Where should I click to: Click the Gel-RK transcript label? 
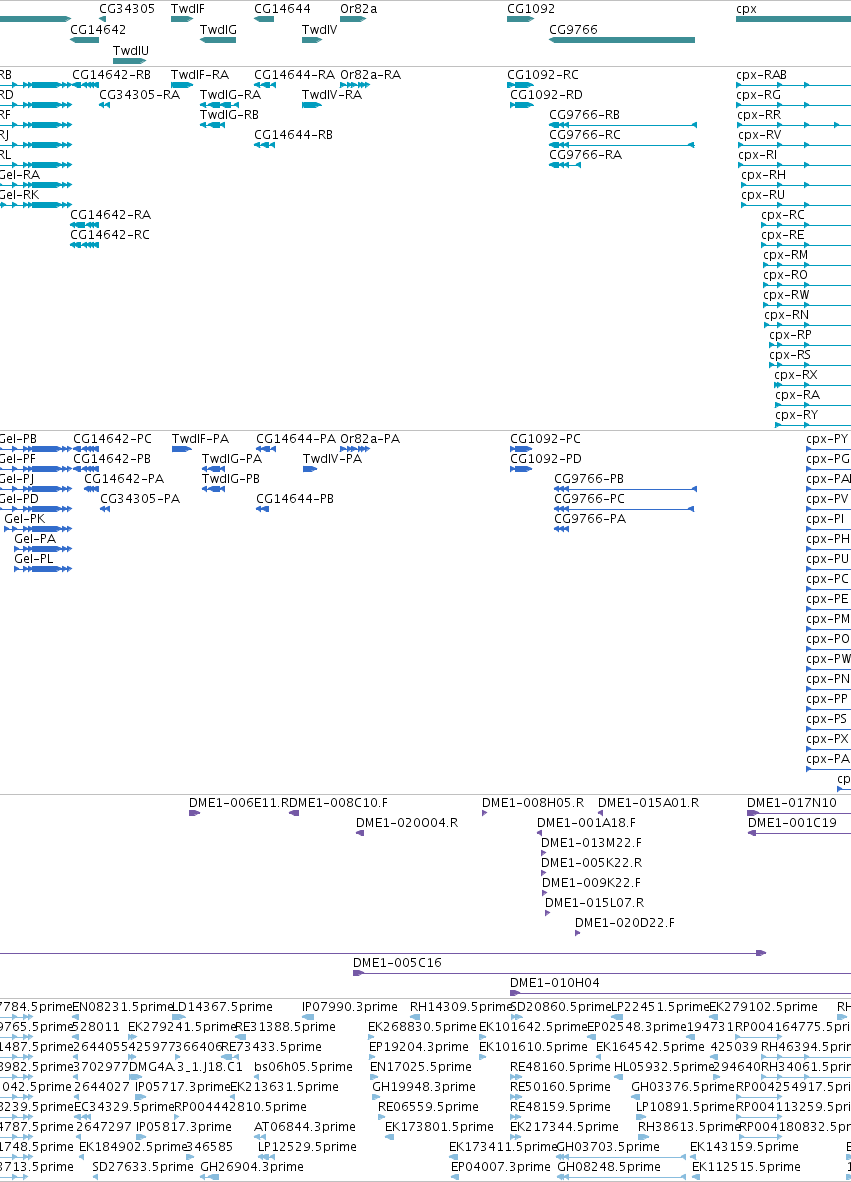(x=19, y=194)
